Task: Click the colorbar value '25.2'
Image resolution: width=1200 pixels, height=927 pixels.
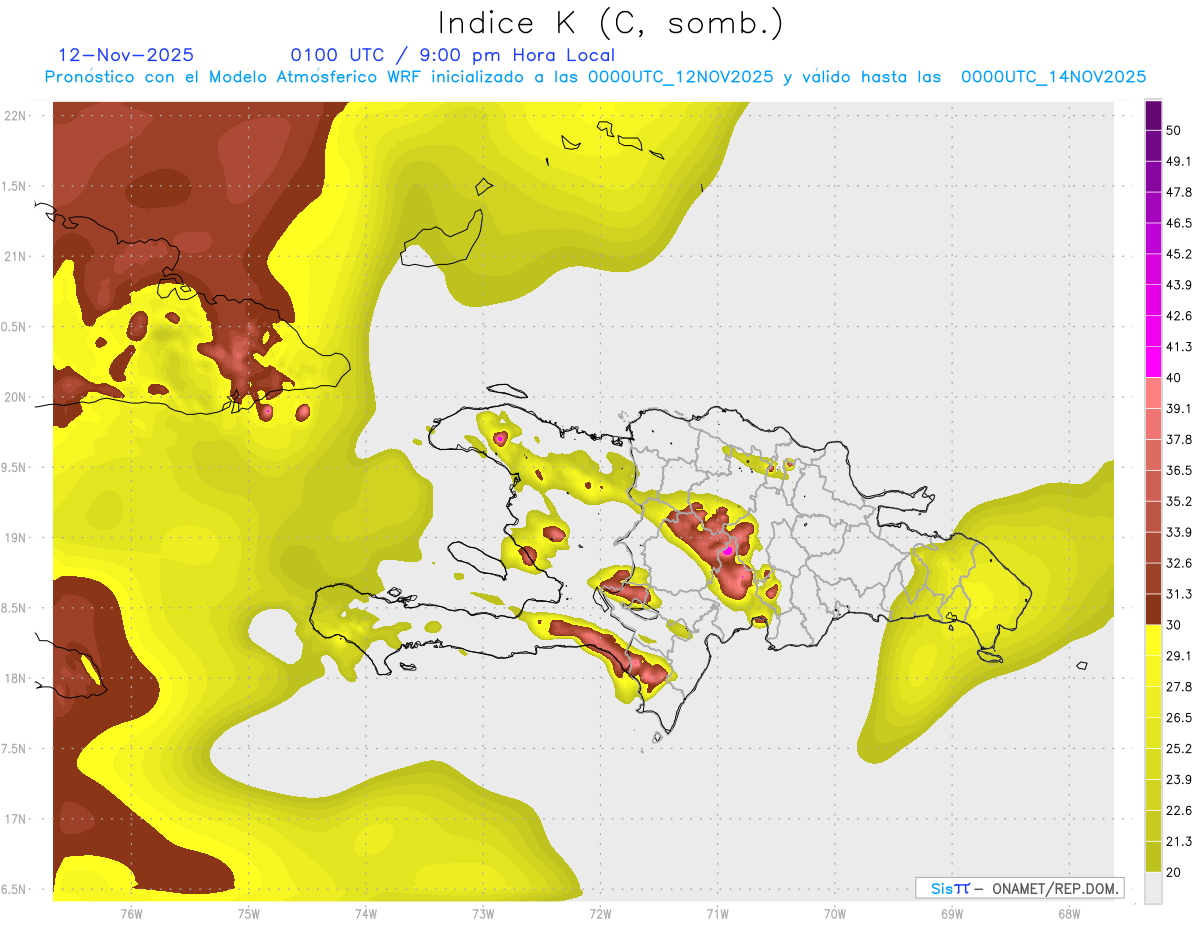Action: click(1179, 749)
